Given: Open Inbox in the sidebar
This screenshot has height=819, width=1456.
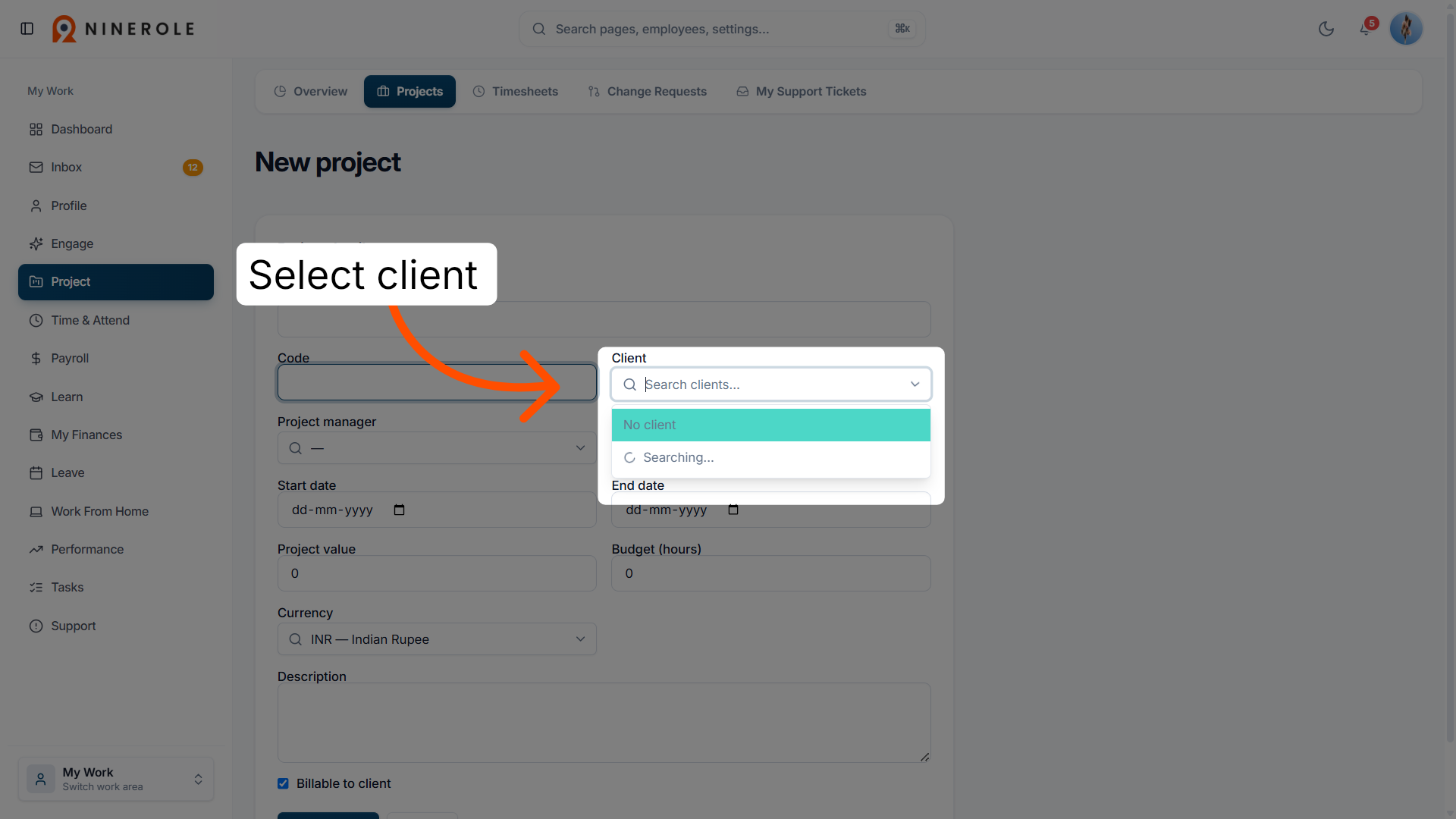Looking at the screenshot, I should [x=116, y=167].
